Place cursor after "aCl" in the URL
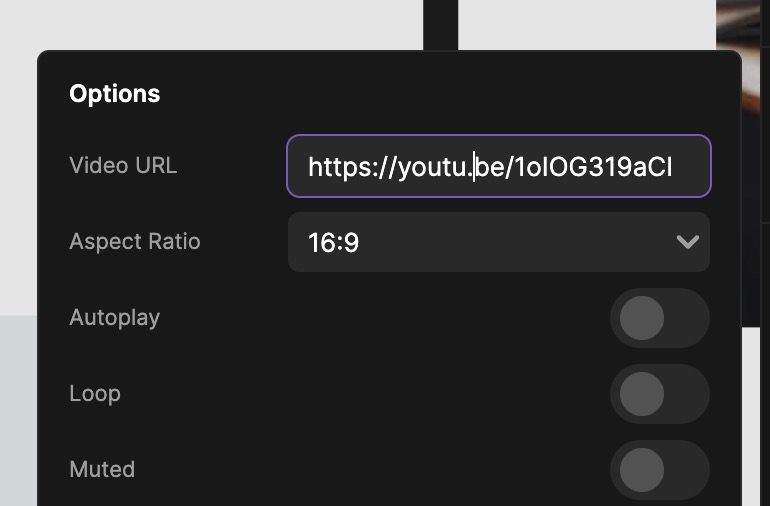This screenshot has width=770, height=506. tap(673, 167)
